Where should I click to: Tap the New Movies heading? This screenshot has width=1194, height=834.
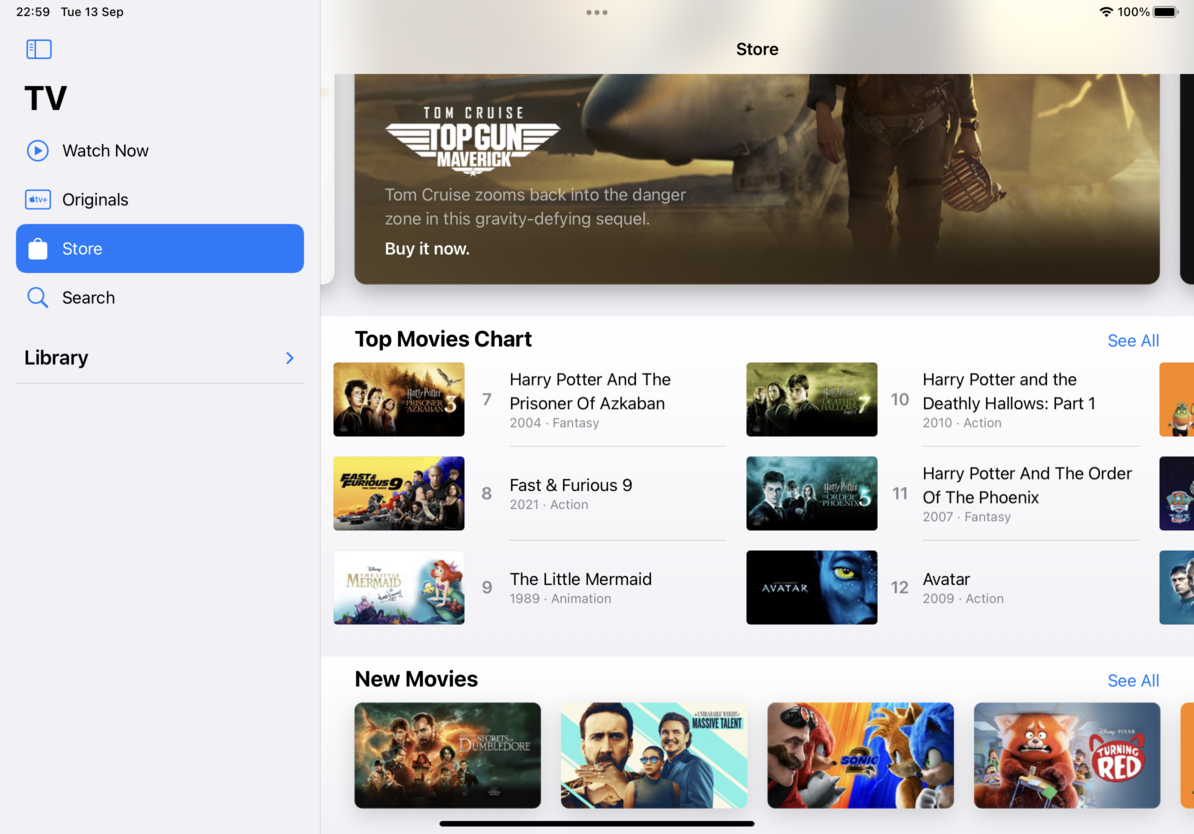tap(417, 679)
